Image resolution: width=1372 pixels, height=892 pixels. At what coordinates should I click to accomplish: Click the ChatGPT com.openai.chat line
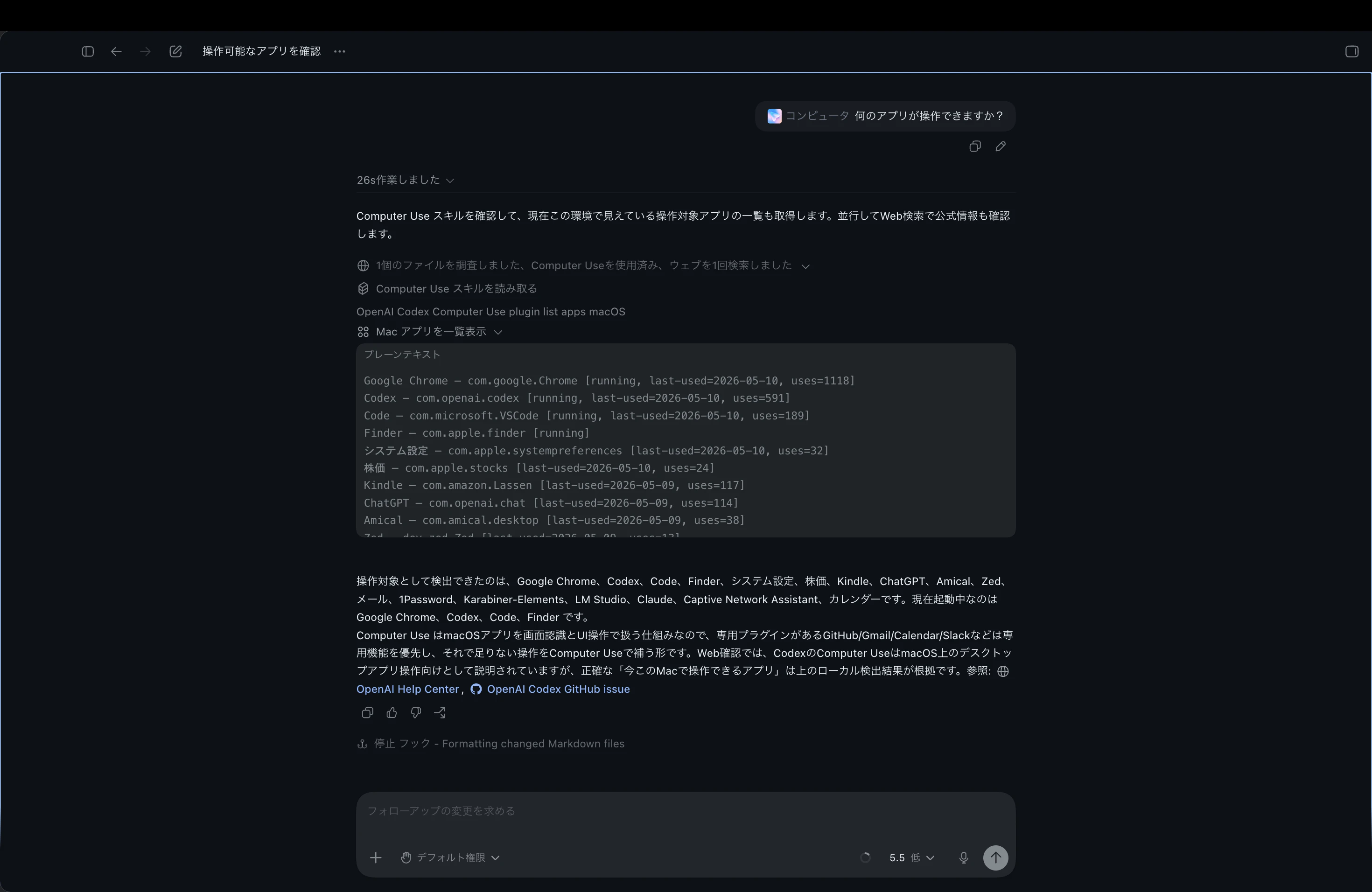[x=551, y=503]
